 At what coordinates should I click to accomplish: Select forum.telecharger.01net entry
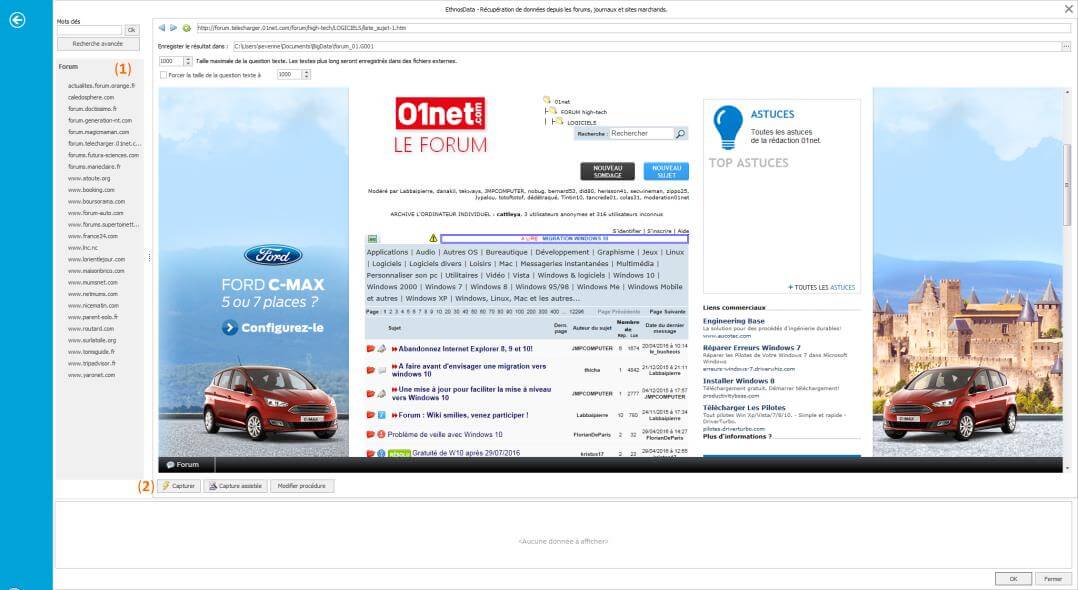coord(104,144)
